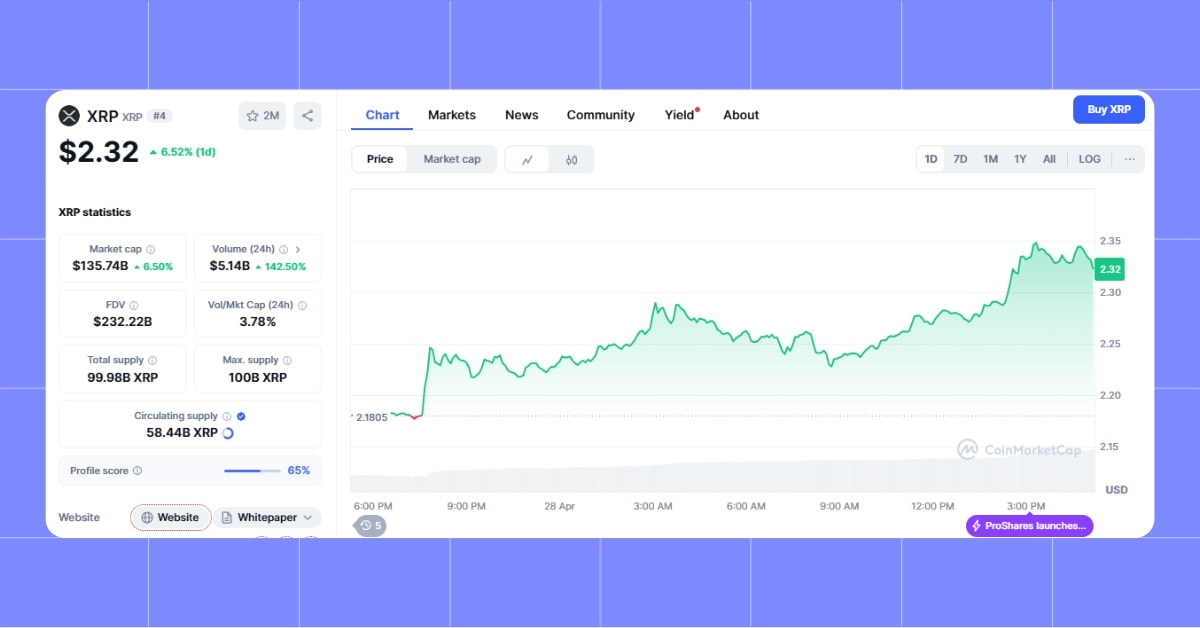Open the chart more options menu
This screenshot has height=628, width=1200.
click(x=1129, y=159)
